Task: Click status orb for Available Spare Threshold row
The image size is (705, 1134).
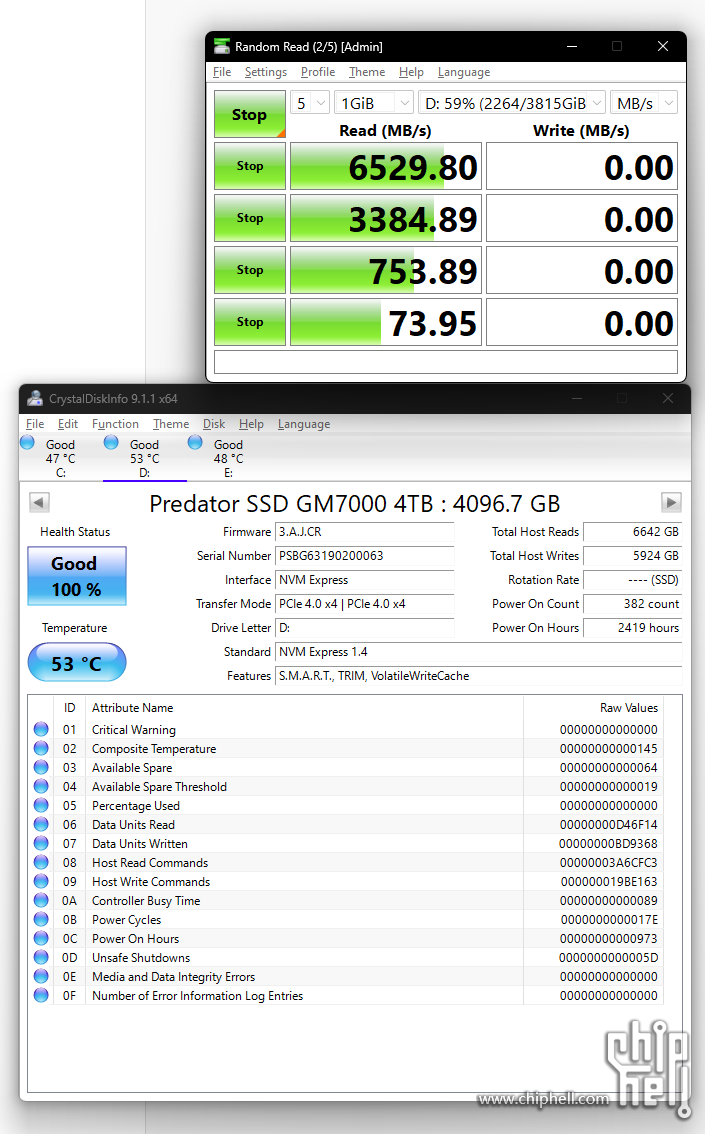Action: (41, 786)
